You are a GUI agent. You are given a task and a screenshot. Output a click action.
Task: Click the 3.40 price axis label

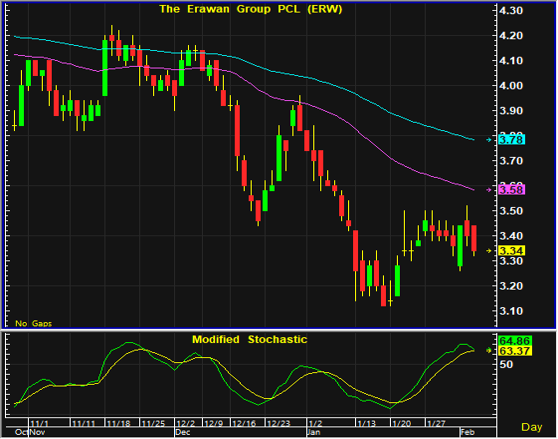pos(511,236)
